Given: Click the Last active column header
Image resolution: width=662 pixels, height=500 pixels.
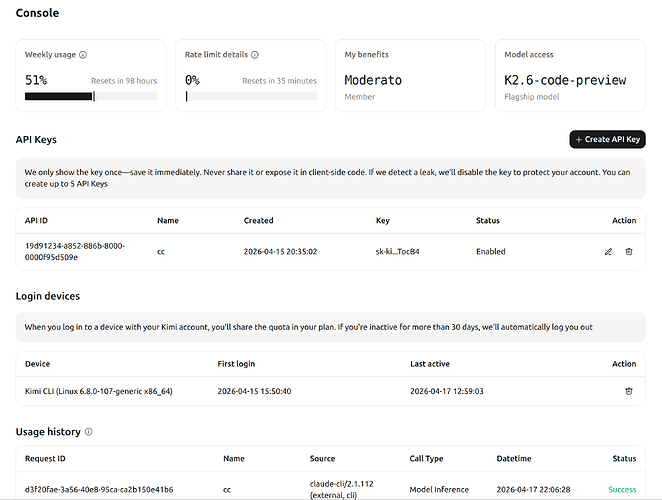Looking at the screenshot, I should tap(430, 364).
